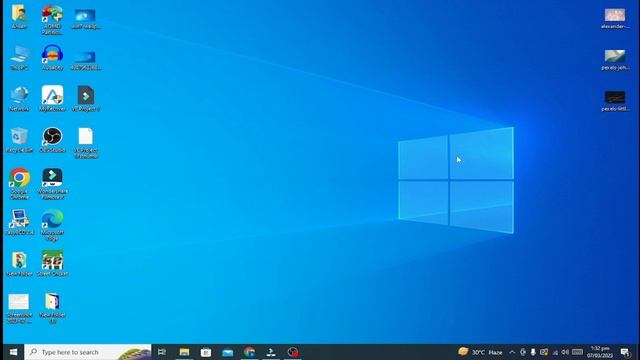Click the network icon in system tray
This screenshot has width=640, height=360.
(555, 352)
